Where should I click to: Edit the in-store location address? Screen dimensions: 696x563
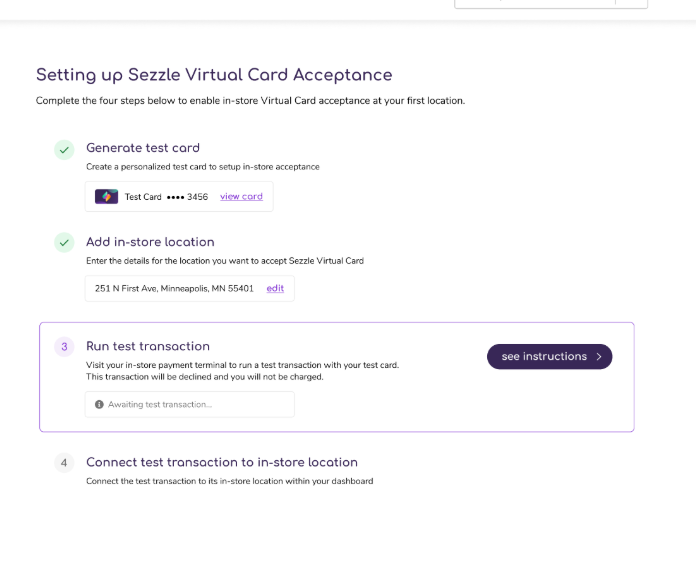(275, 289)
